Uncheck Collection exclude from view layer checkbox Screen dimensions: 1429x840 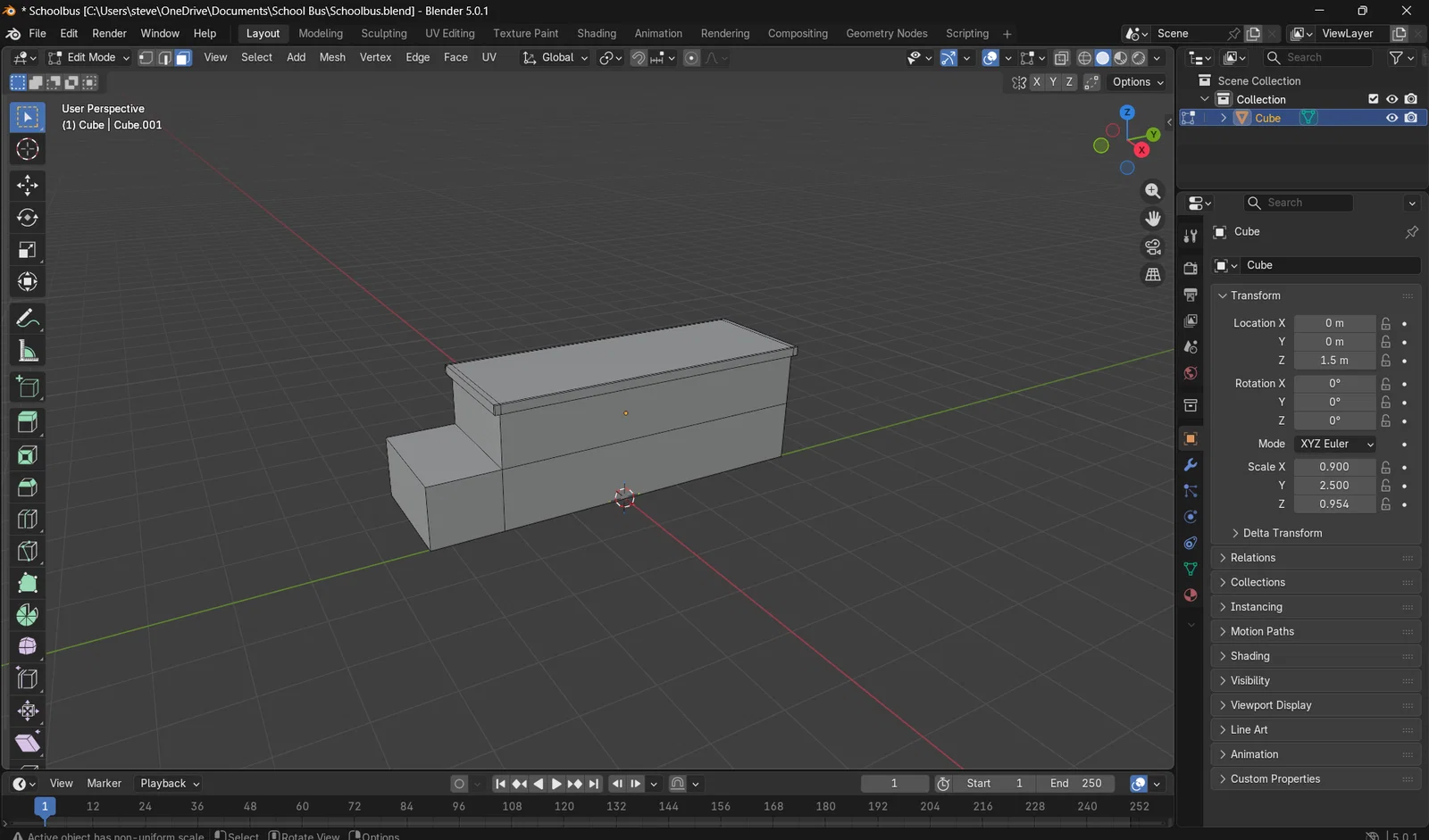point(1374,99)
